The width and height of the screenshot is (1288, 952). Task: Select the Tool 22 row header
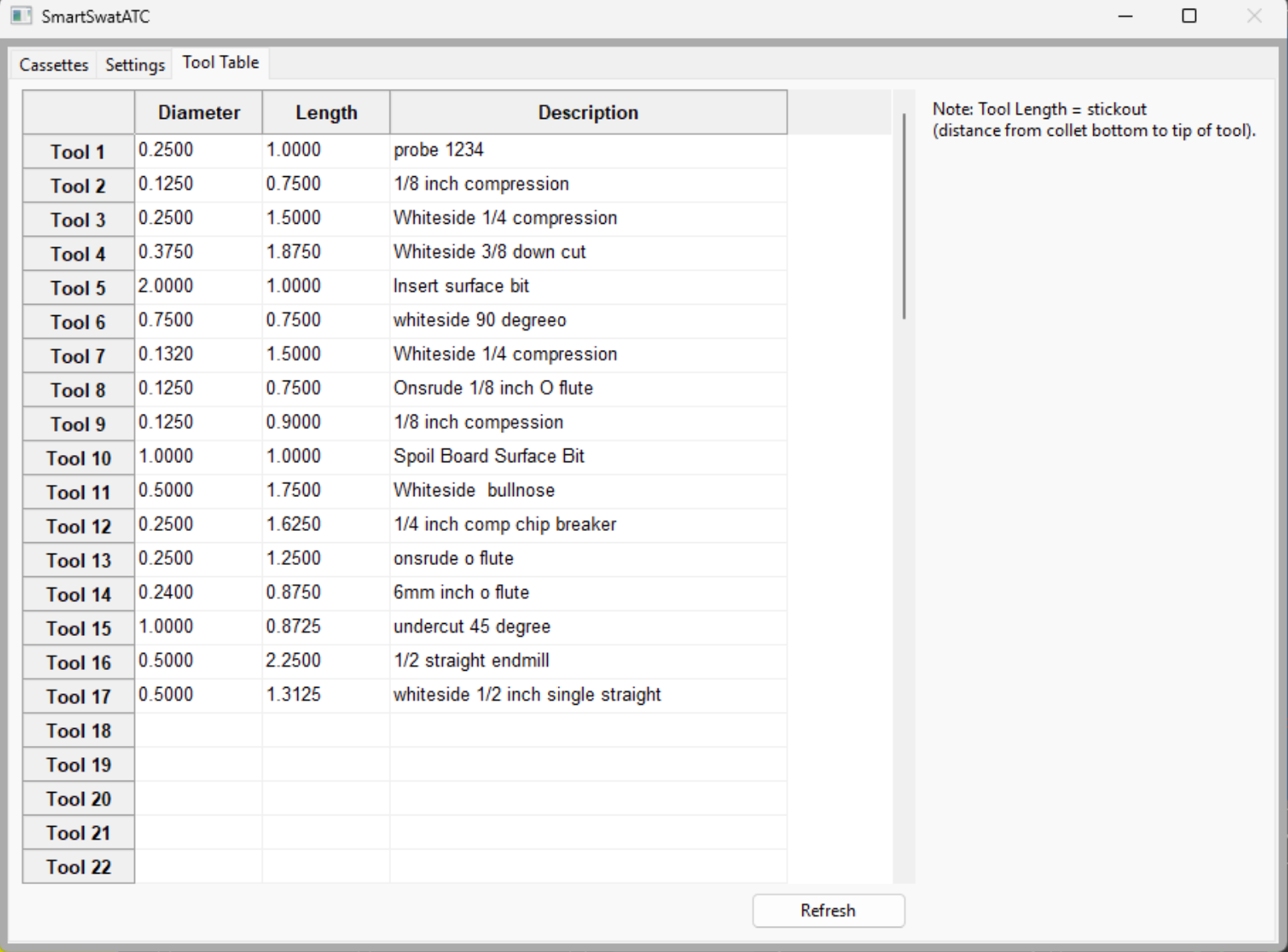78,866
